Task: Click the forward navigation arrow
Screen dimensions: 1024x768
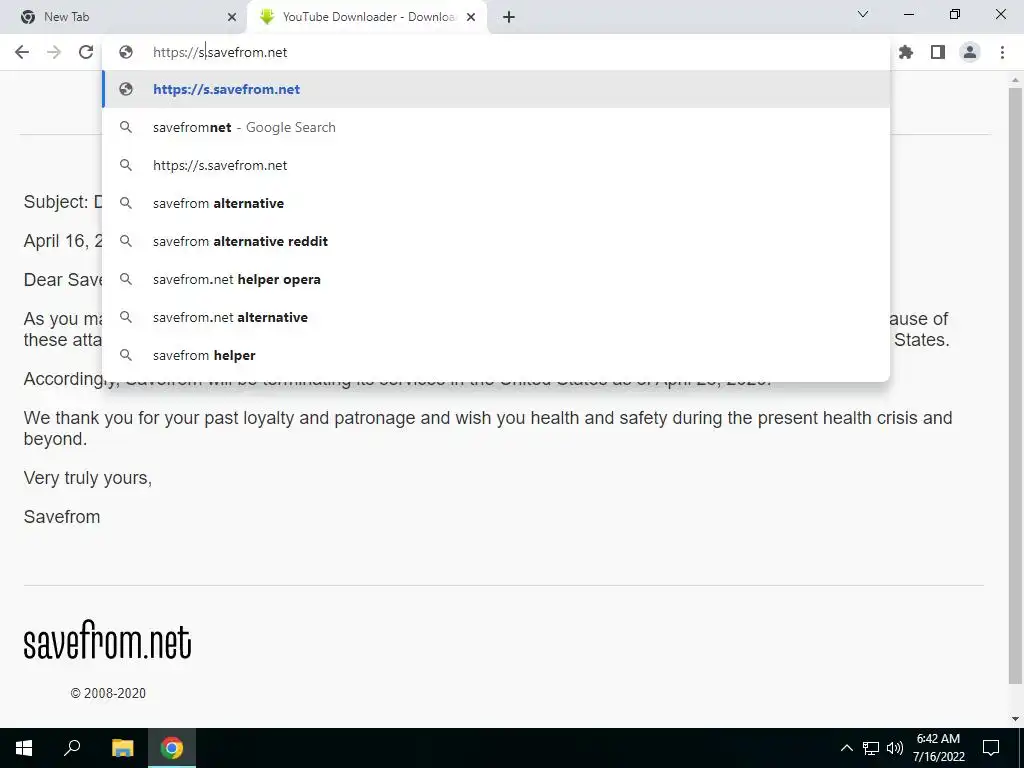Action: [x=54, y=52]
